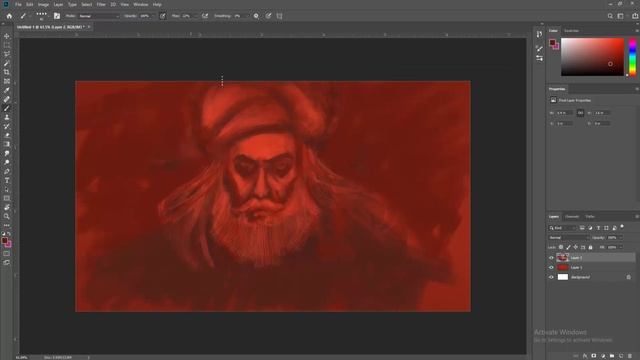Hide the Background layer visibility eye
Image resolution: width=640 pixels, height=360 pixels.
click(x=551, y=277)
